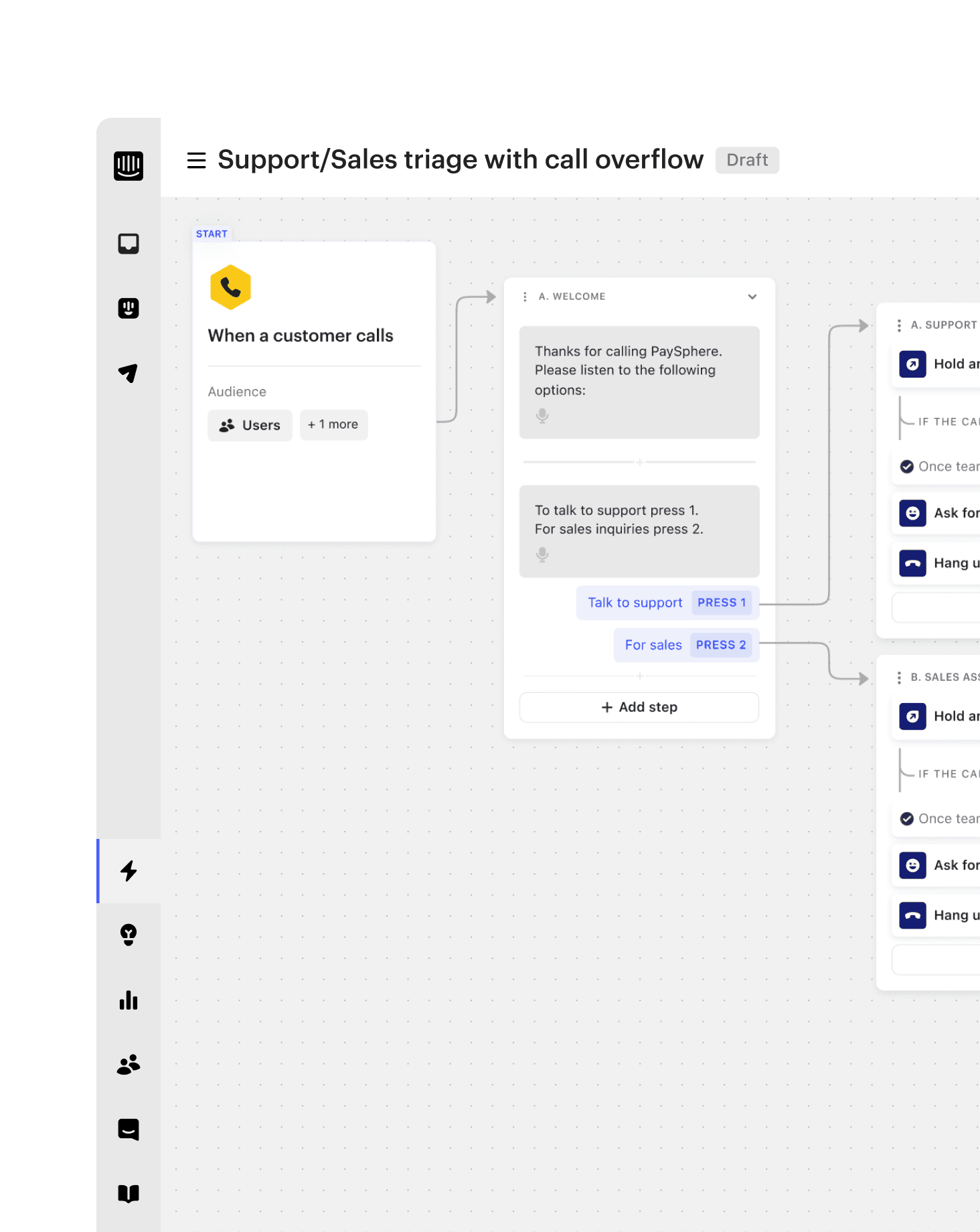Viewport: 980px width, 1232px height.
Task: Click microphone icon under press 1 message
Action: point(542,554)
